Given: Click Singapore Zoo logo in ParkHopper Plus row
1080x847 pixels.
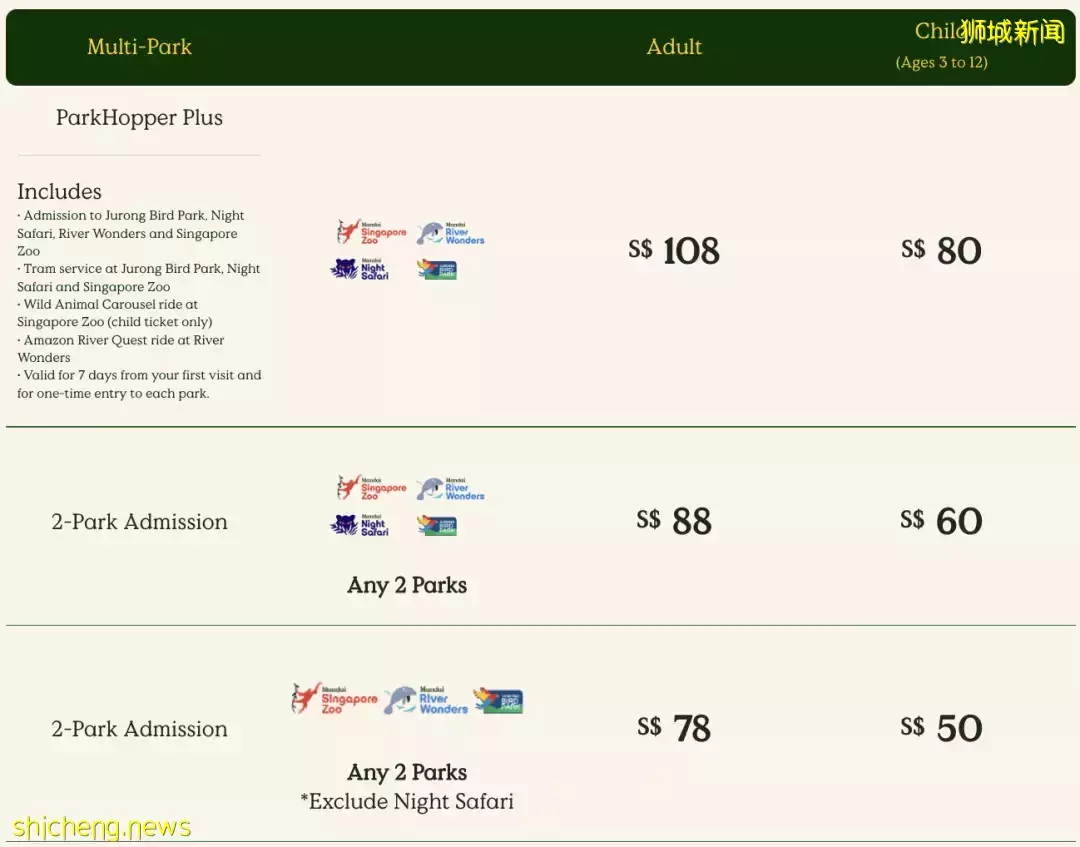Looking at the screenshot, I should 372,232.
